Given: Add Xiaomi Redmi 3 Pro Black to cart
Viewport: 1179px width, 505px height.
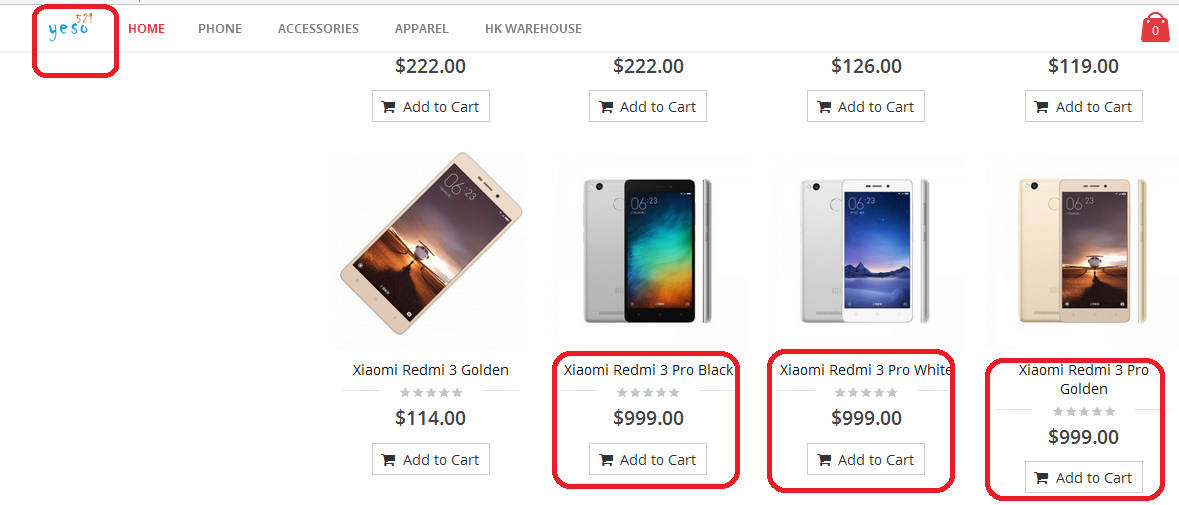Looking at the screenshot, I should [x=648, y=460].
